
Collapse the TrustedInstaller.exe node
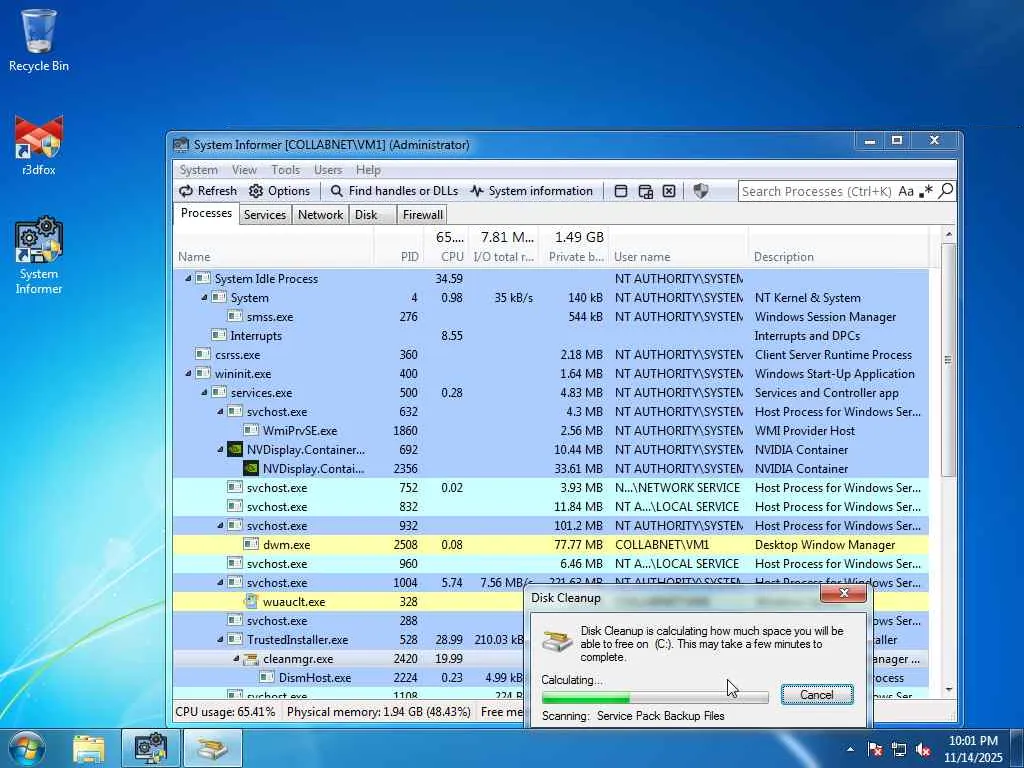click(x=220, y=639)
